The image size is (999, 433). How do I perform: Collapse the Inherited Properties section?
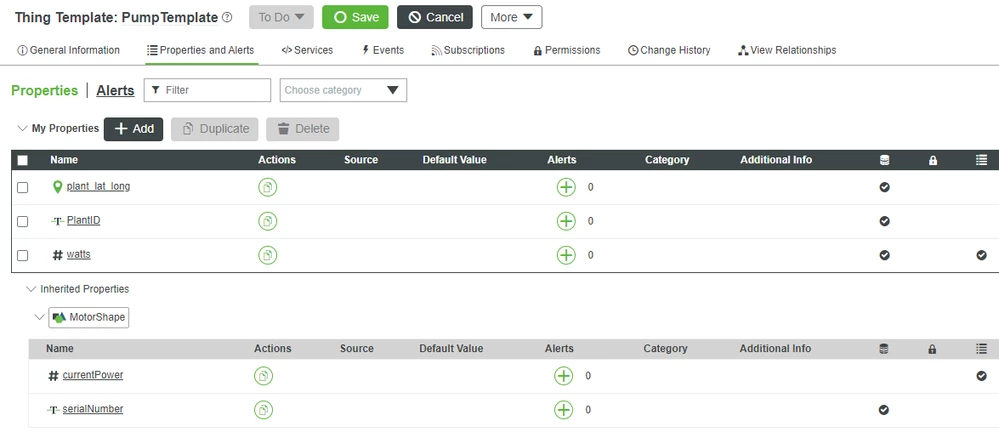pyautogui.click(x=31, y=289)
